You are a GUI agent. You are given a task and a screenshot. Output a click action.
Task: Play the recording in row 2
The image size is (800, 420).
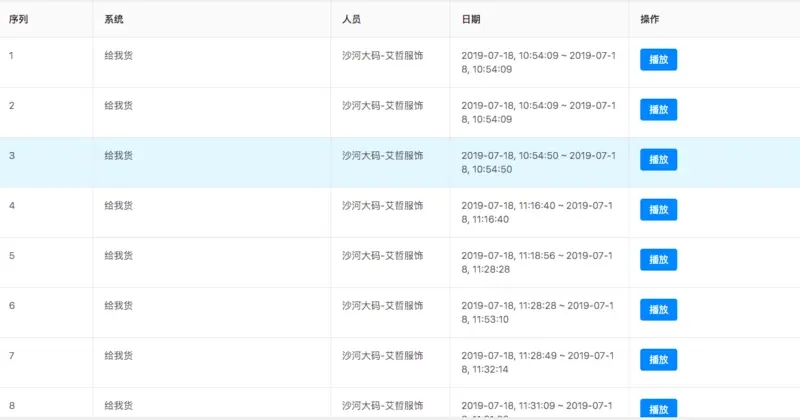[x=658, y=110]
